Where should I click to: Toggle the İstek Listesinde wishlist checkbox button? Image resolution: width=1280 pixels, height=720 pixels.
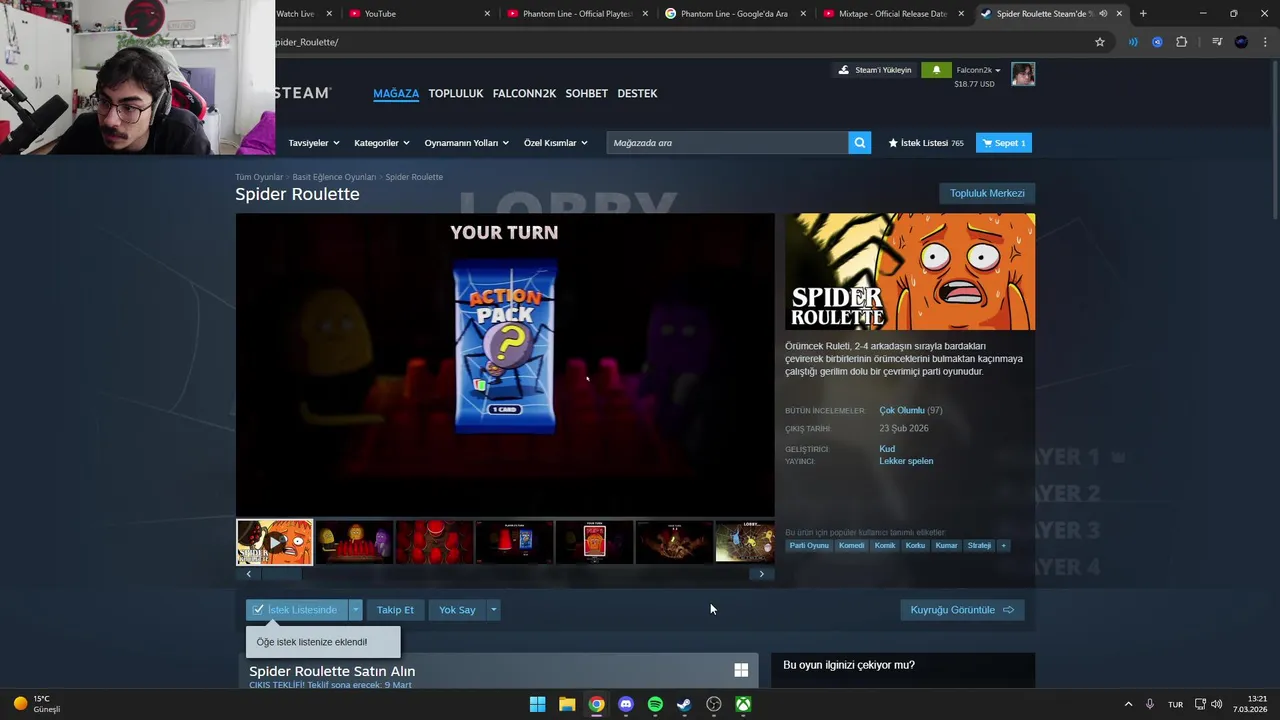(297, 610)
